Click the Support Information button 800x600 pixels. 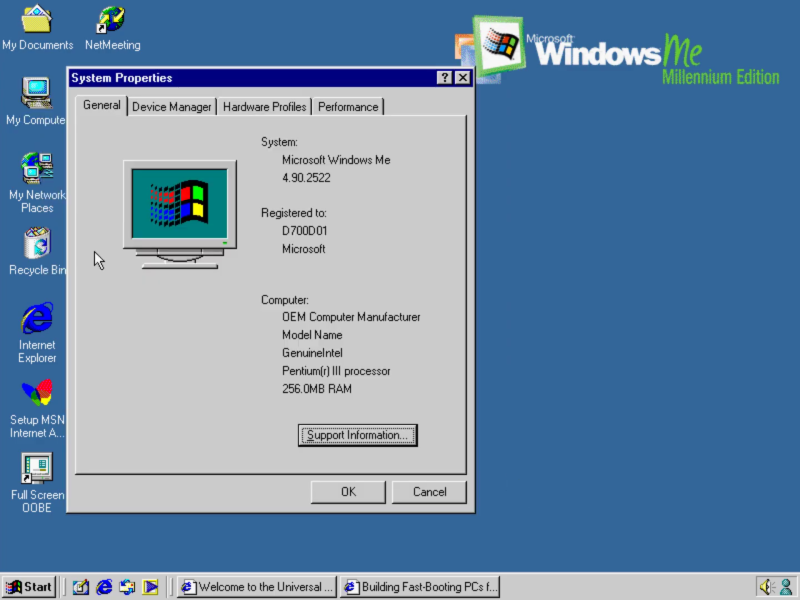pos(357,435)
